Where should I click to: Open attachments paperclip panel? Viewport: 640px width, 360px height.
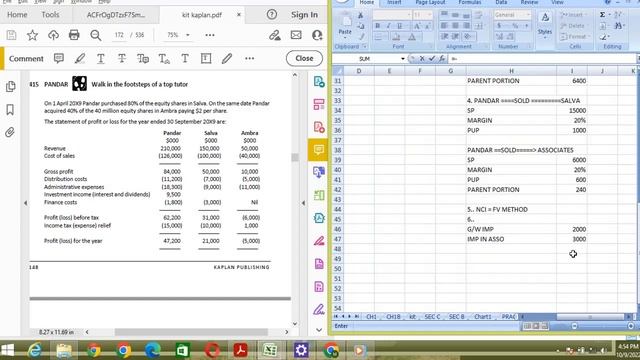pyautogui.click(x=10, y=132)
